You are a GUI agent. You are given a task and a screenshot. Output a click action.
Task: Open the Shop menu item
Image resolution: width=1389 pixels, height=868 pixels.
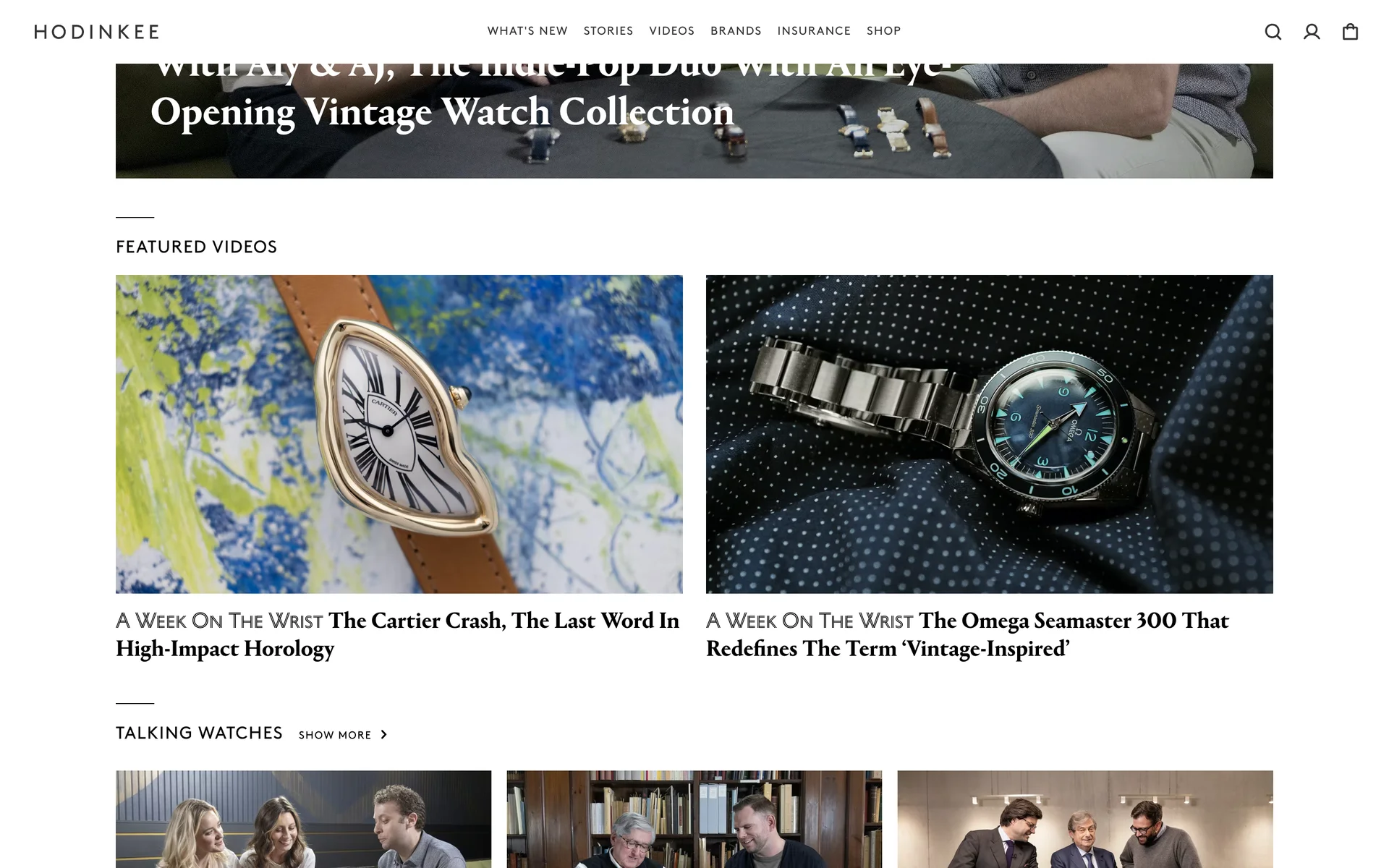tap(883, 31)
